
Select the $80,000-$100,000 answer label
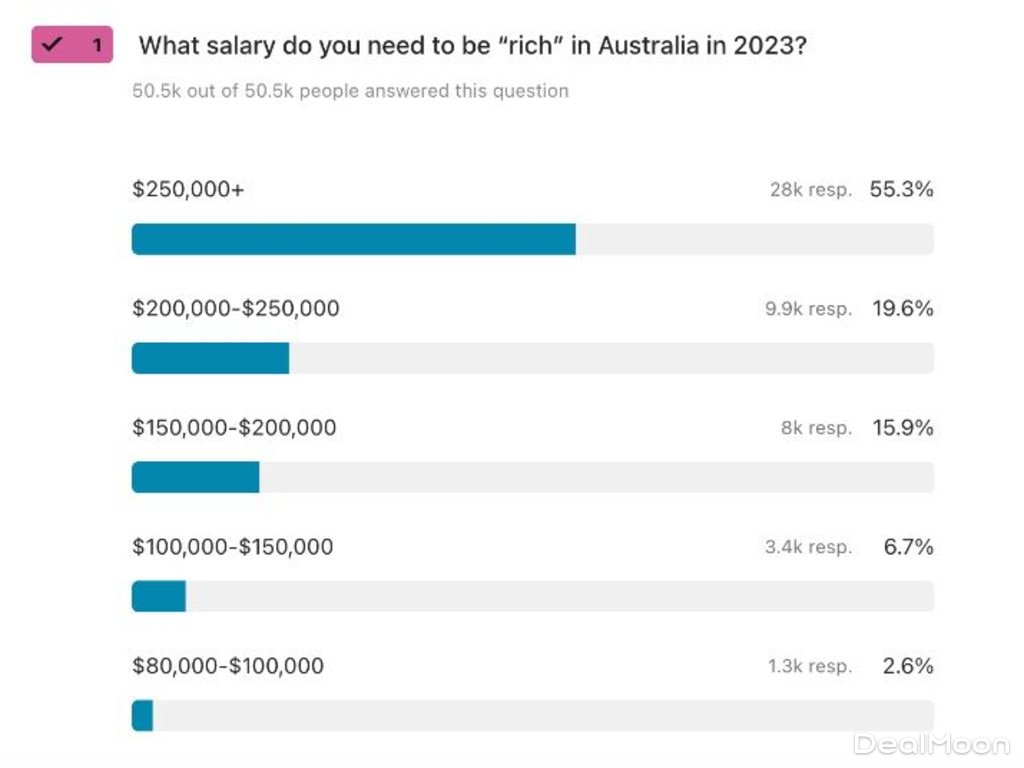[228, 666]
